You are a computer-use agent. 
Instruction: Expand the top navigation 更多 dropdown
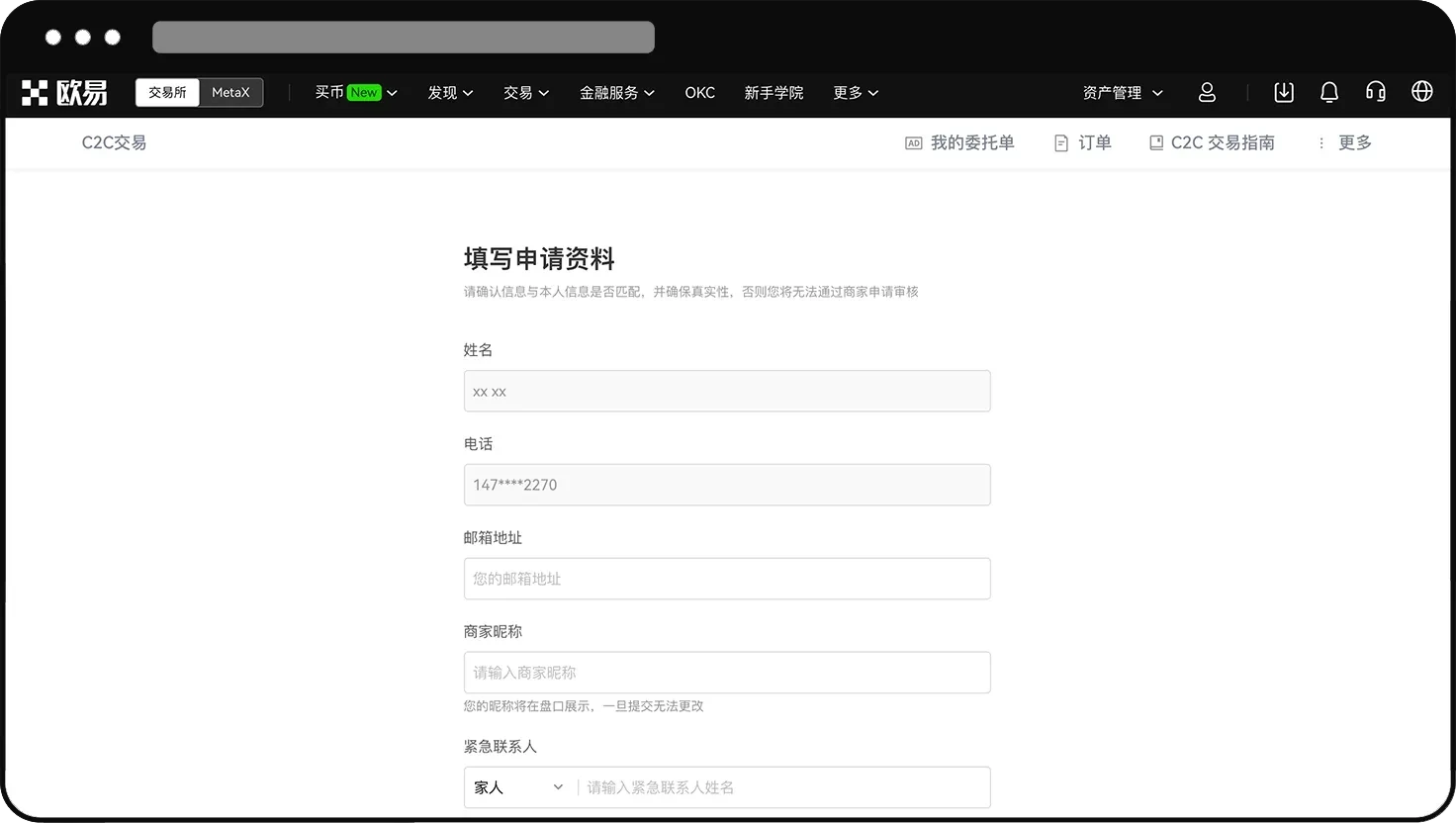tap(856, 92)
